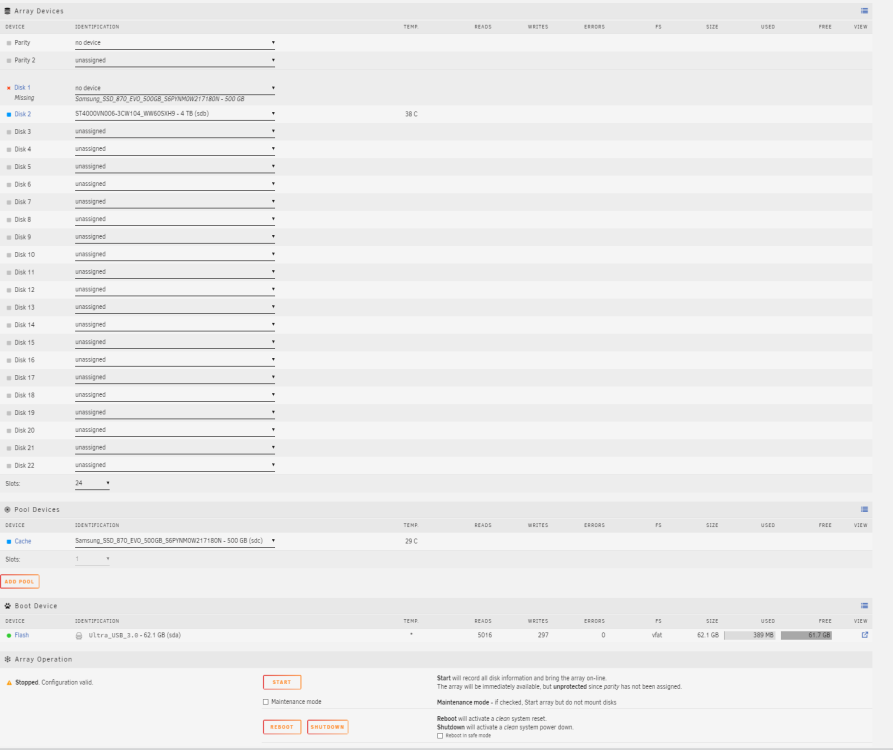Click grey status square beside Parity 2
The image size is (893, 750).
click(9, 60)
